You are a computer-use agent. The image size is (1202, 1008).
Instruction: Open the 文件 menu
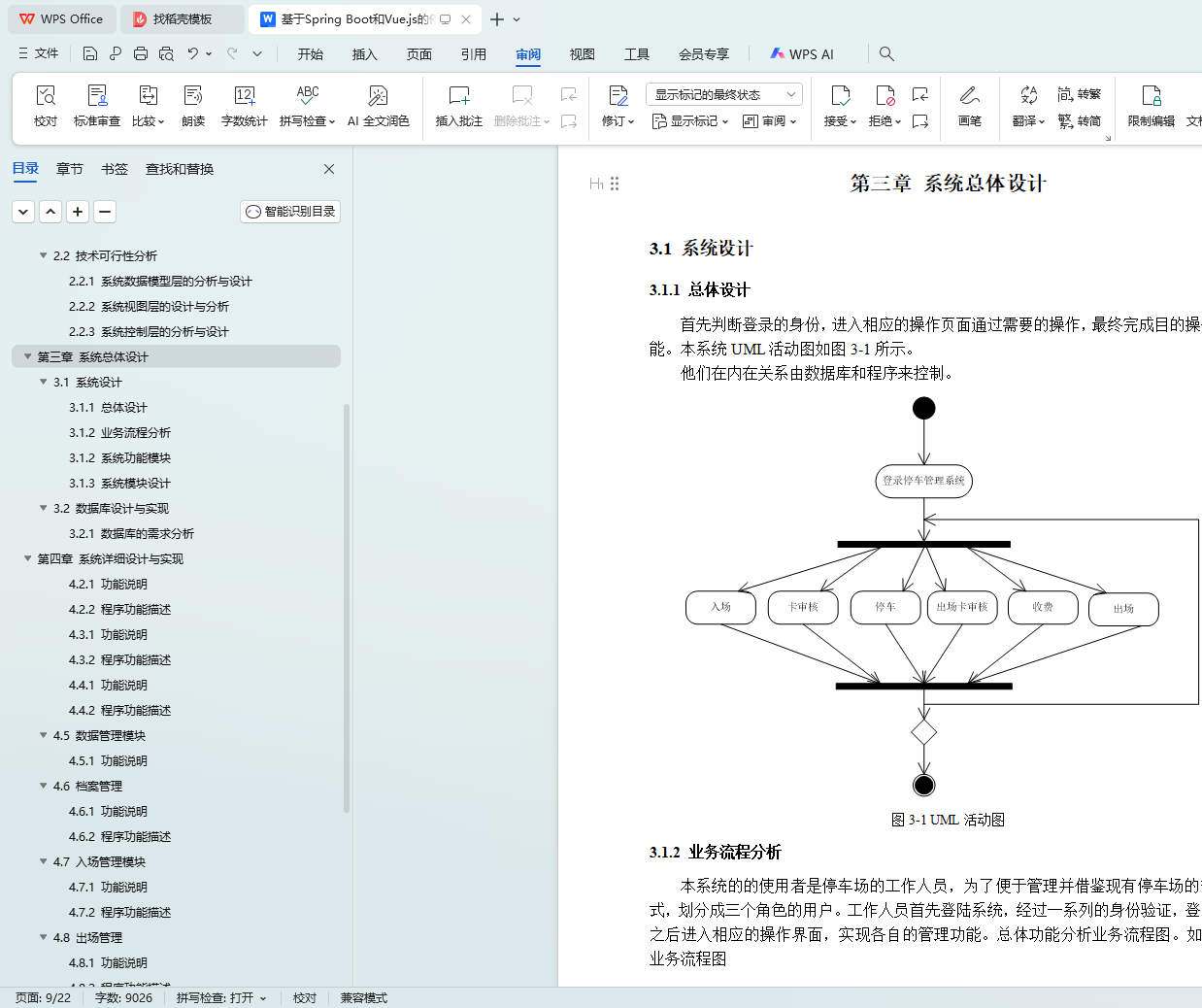[x=39, y=53]
